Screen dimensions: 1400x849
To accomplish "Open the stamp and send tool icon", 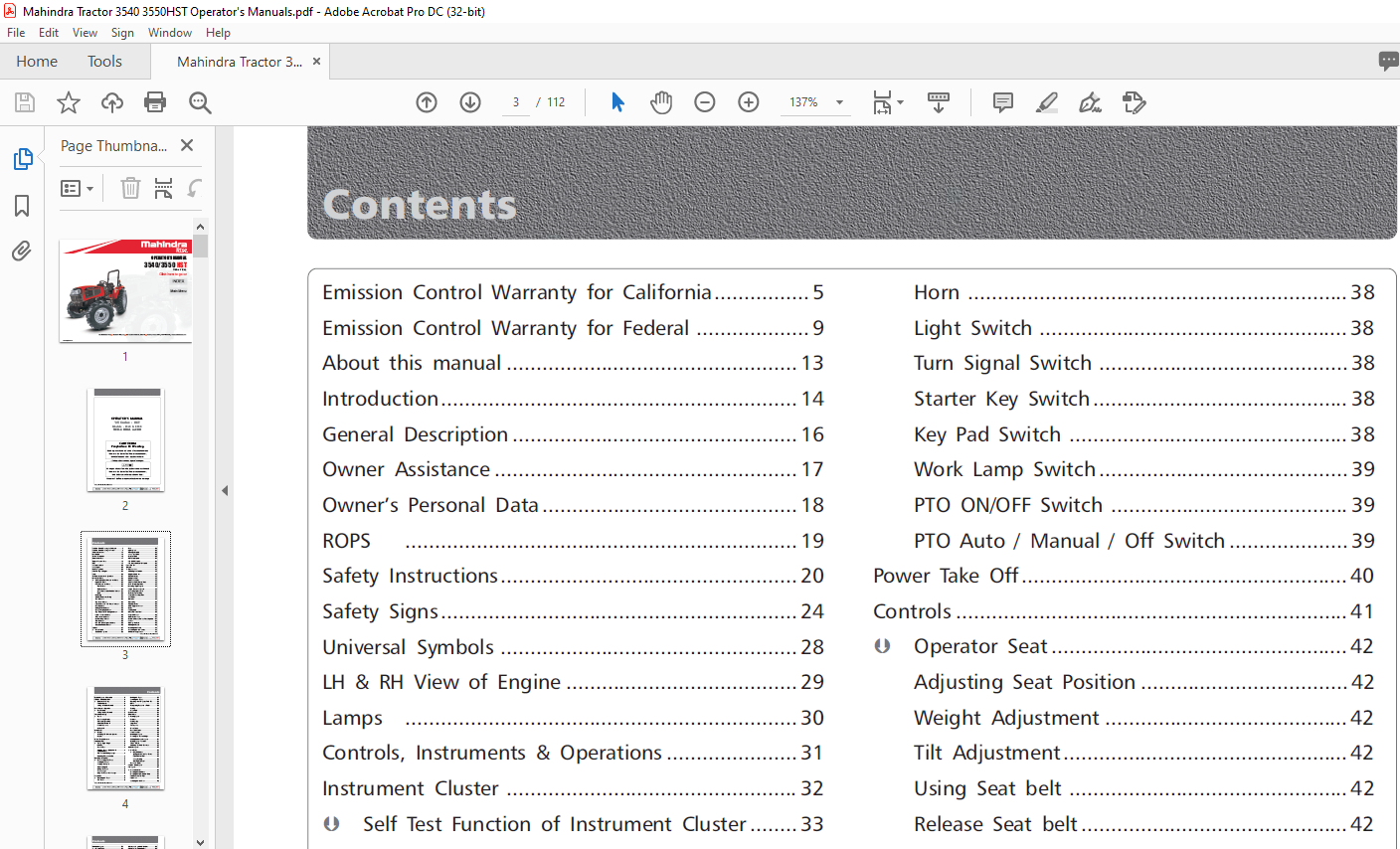I will (x=1134, y=102).
